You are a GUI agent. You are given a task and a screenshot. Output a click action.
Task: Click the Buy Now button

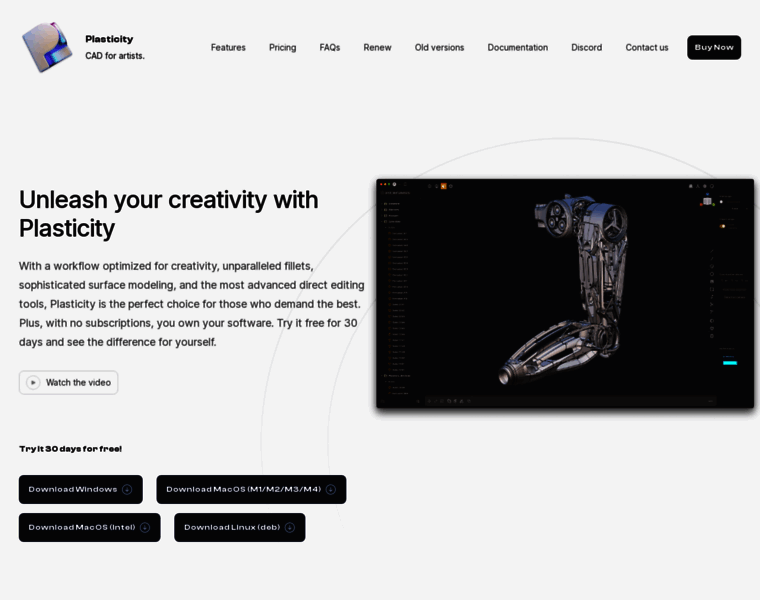click(714, 47)
